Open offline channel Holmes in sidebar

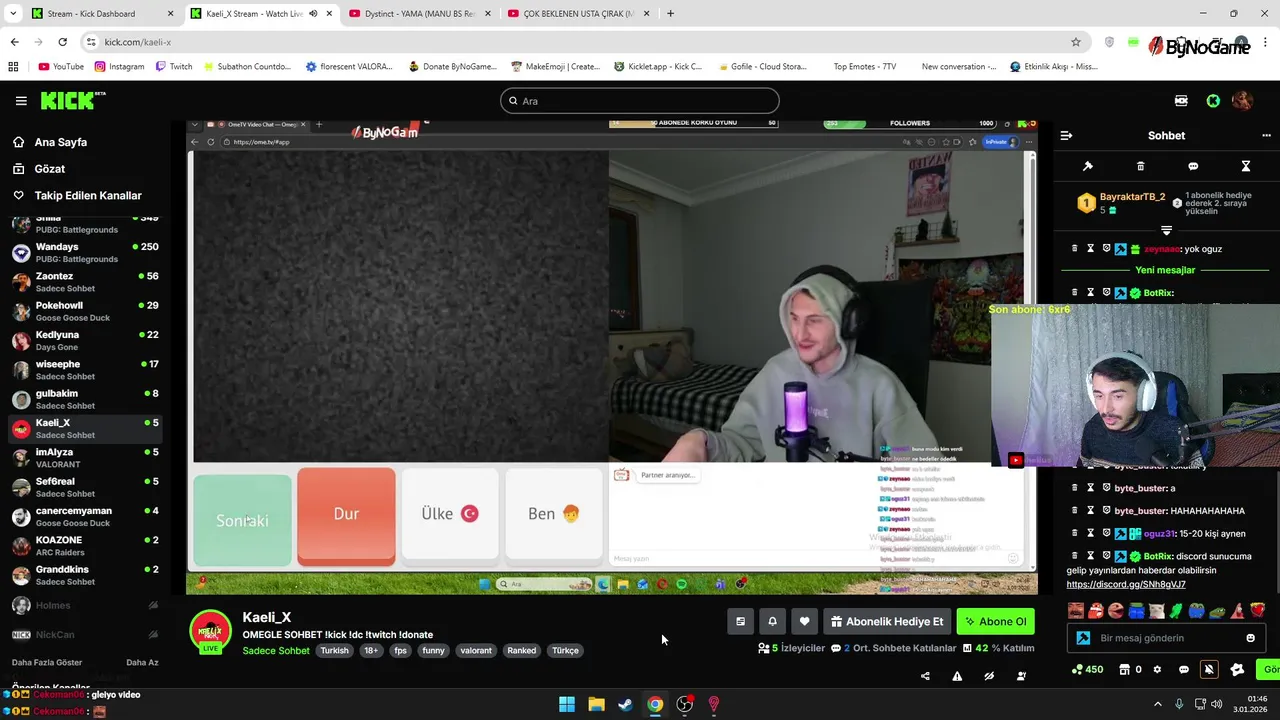[85, 605]
